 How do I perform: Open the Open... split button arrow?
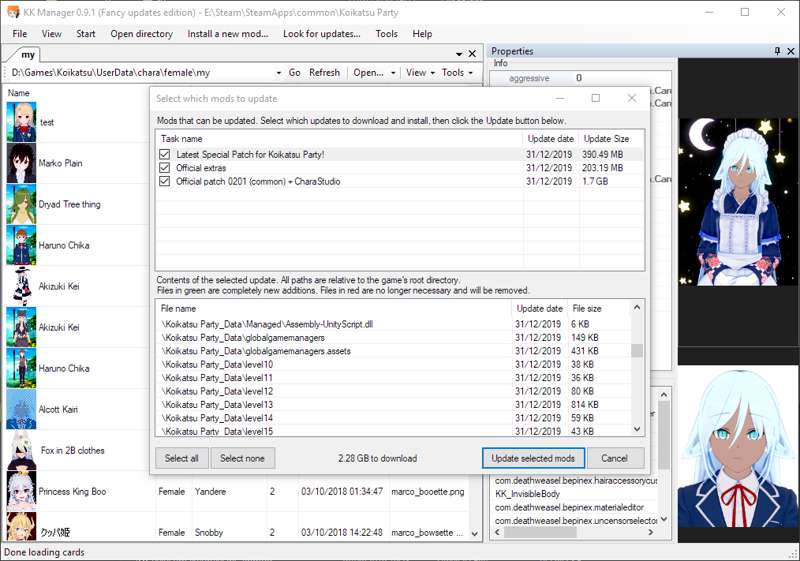[x=393, y=73]
